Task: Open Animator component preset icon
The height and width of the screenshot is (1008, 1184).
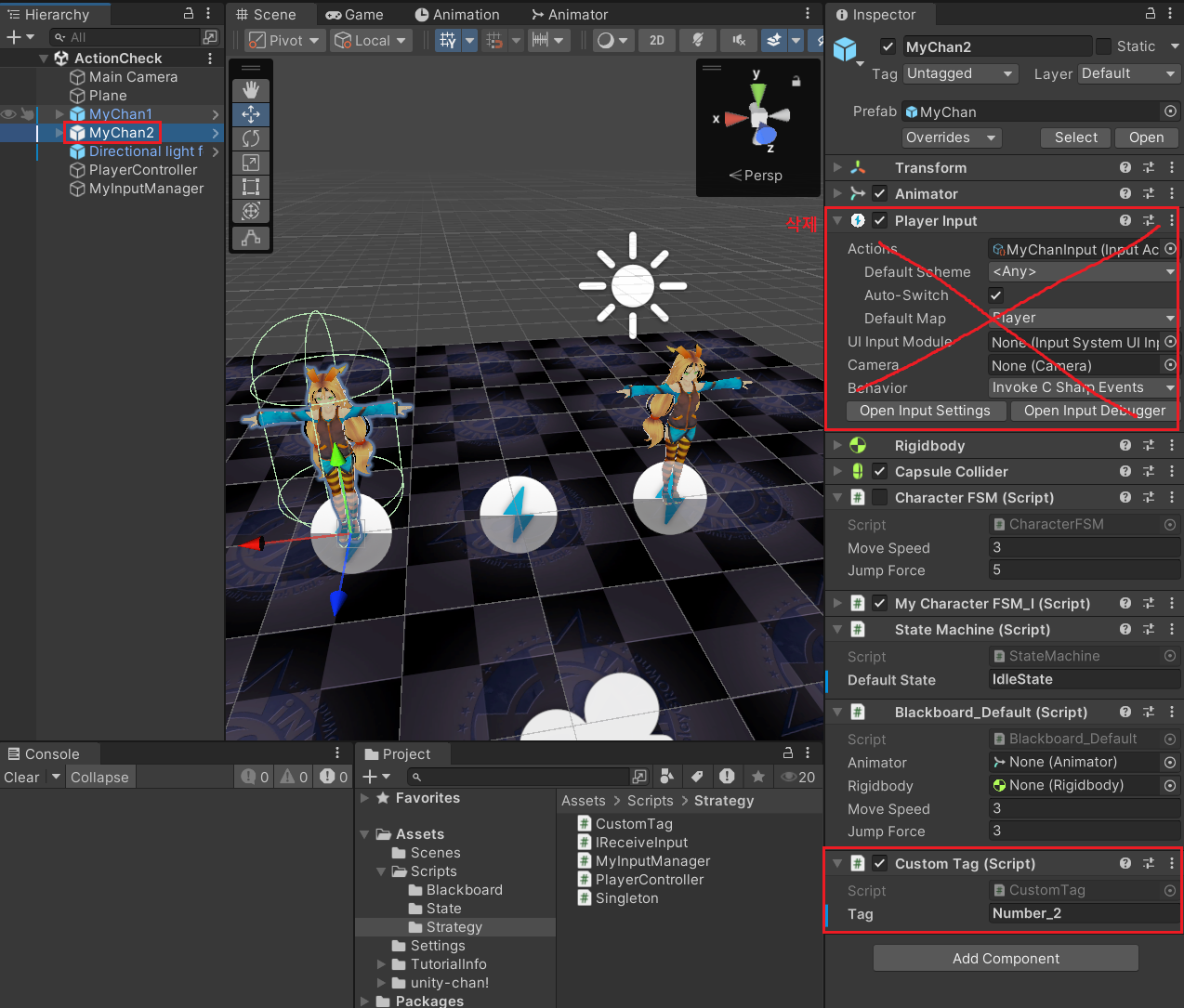Action: [x=1149, y=193]
